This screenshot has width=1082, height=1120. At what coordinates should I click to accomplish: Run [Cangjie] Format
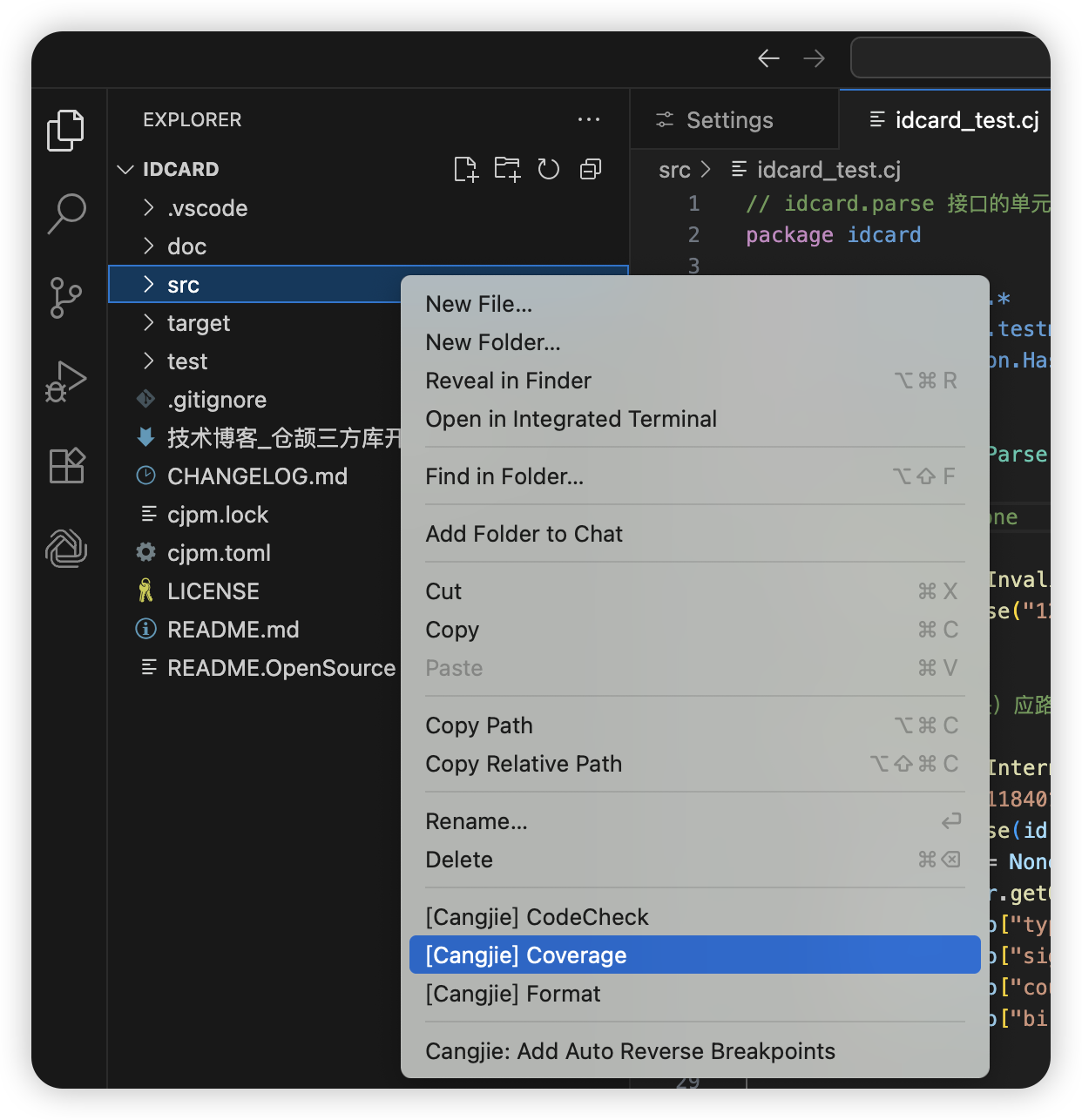click(x=695, y=994)
